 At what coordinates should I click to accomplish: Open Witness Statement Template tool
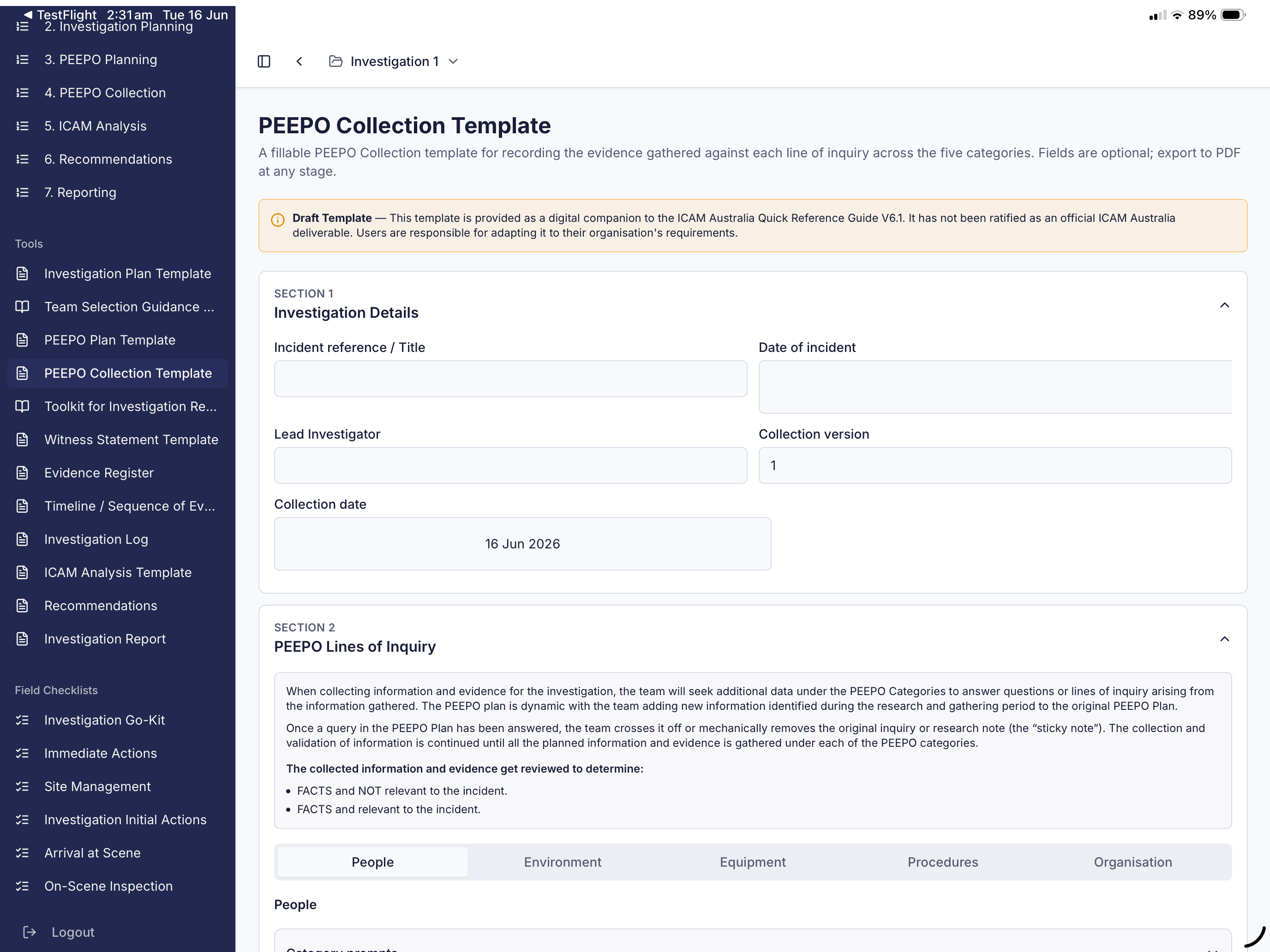[x=118, y=440]
